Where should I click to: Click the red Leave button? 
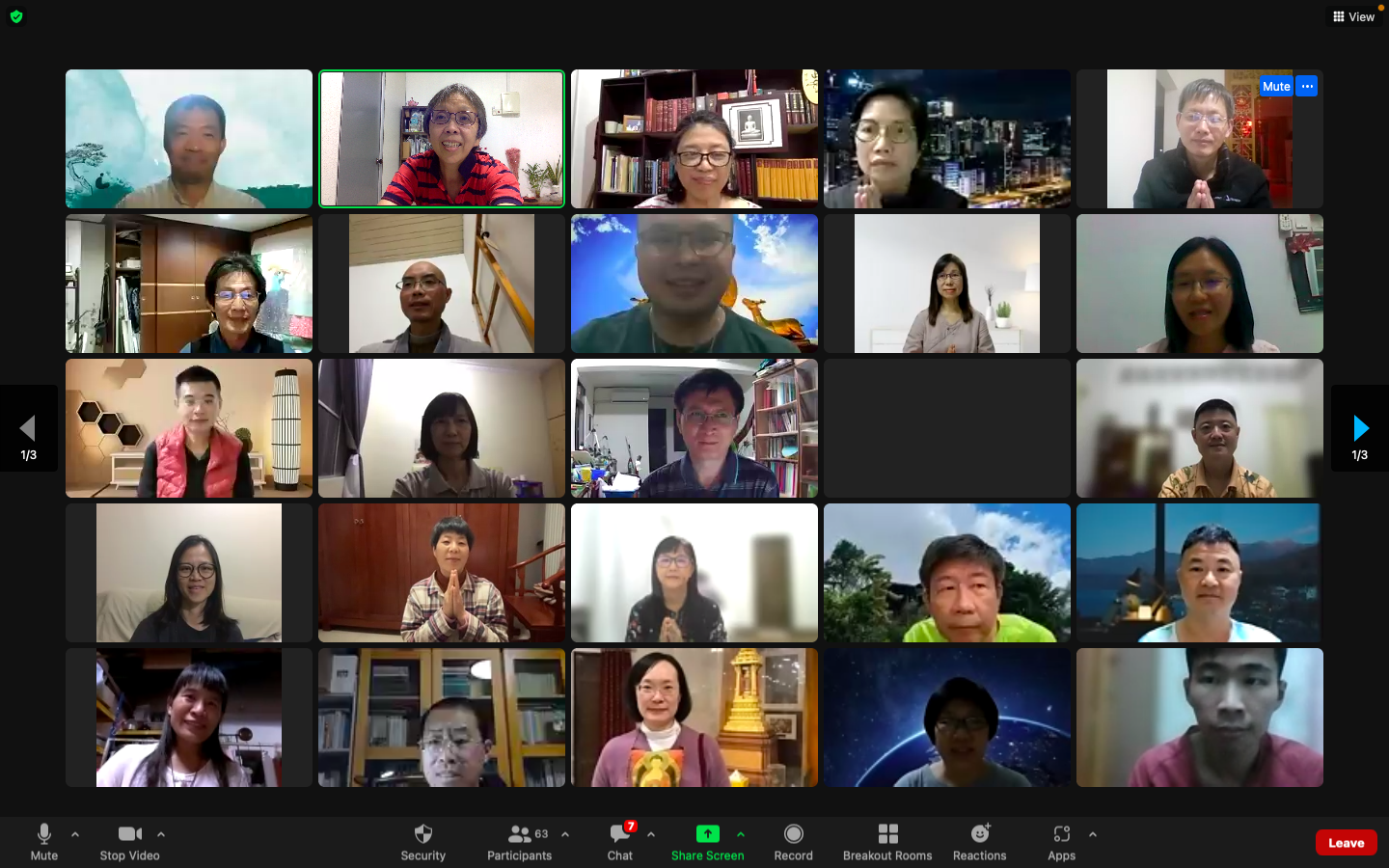(1346, 842)
